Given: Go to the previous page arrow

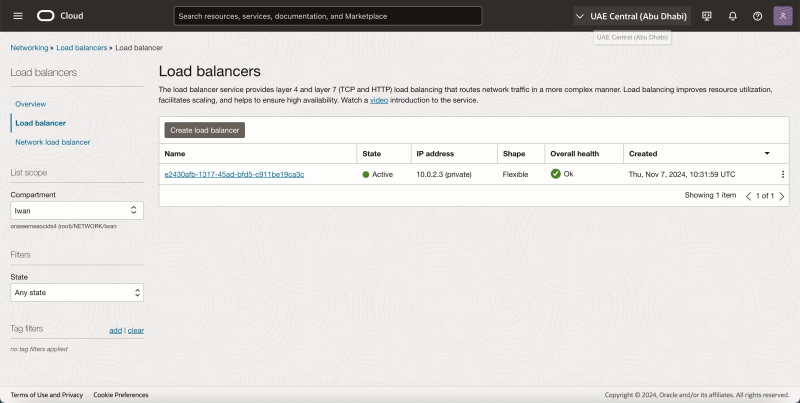Looking at the screenshot, I should pos(749,196).
